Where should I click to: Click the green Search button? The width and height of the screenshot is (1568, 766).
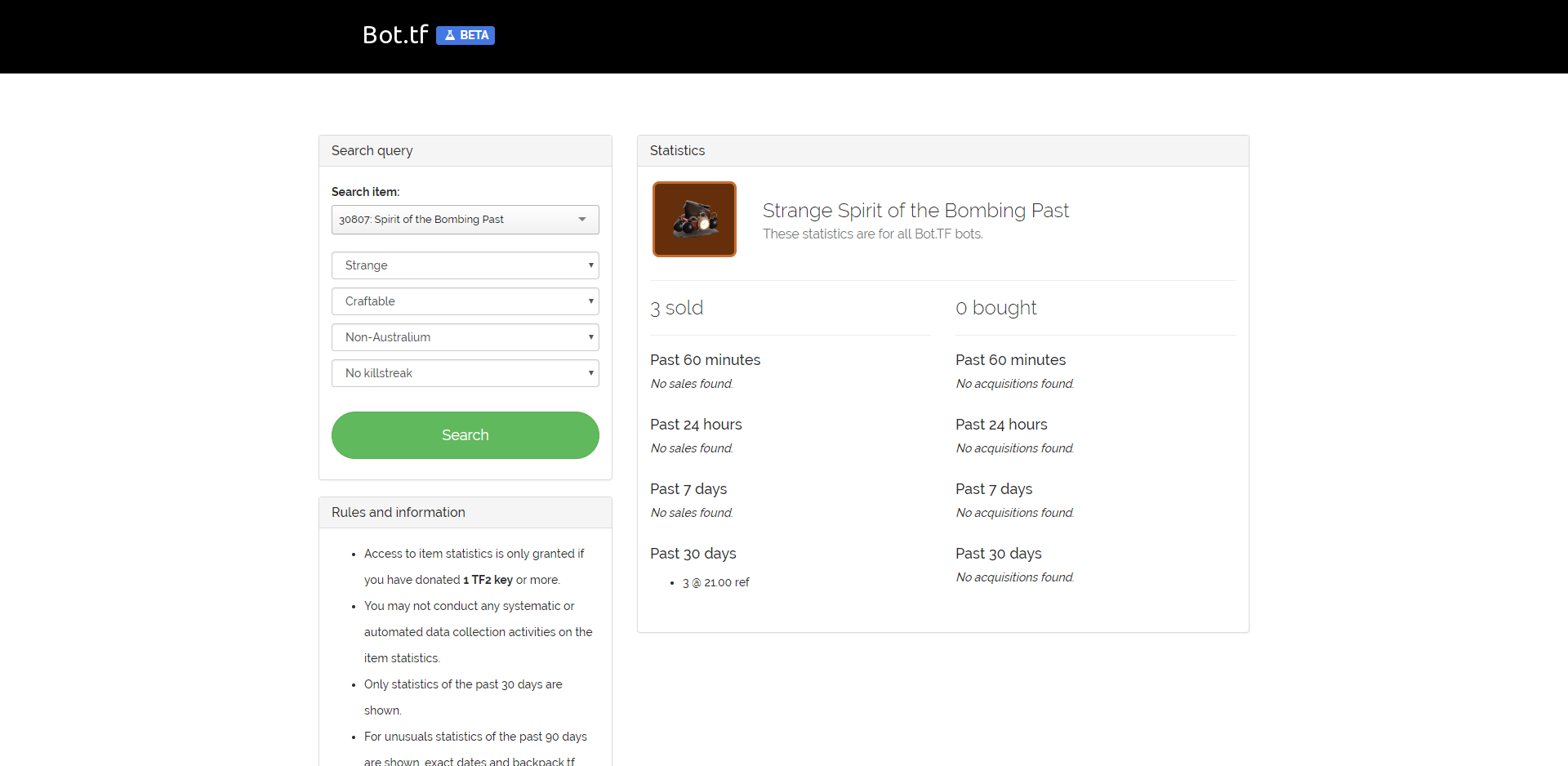point(465,435)
